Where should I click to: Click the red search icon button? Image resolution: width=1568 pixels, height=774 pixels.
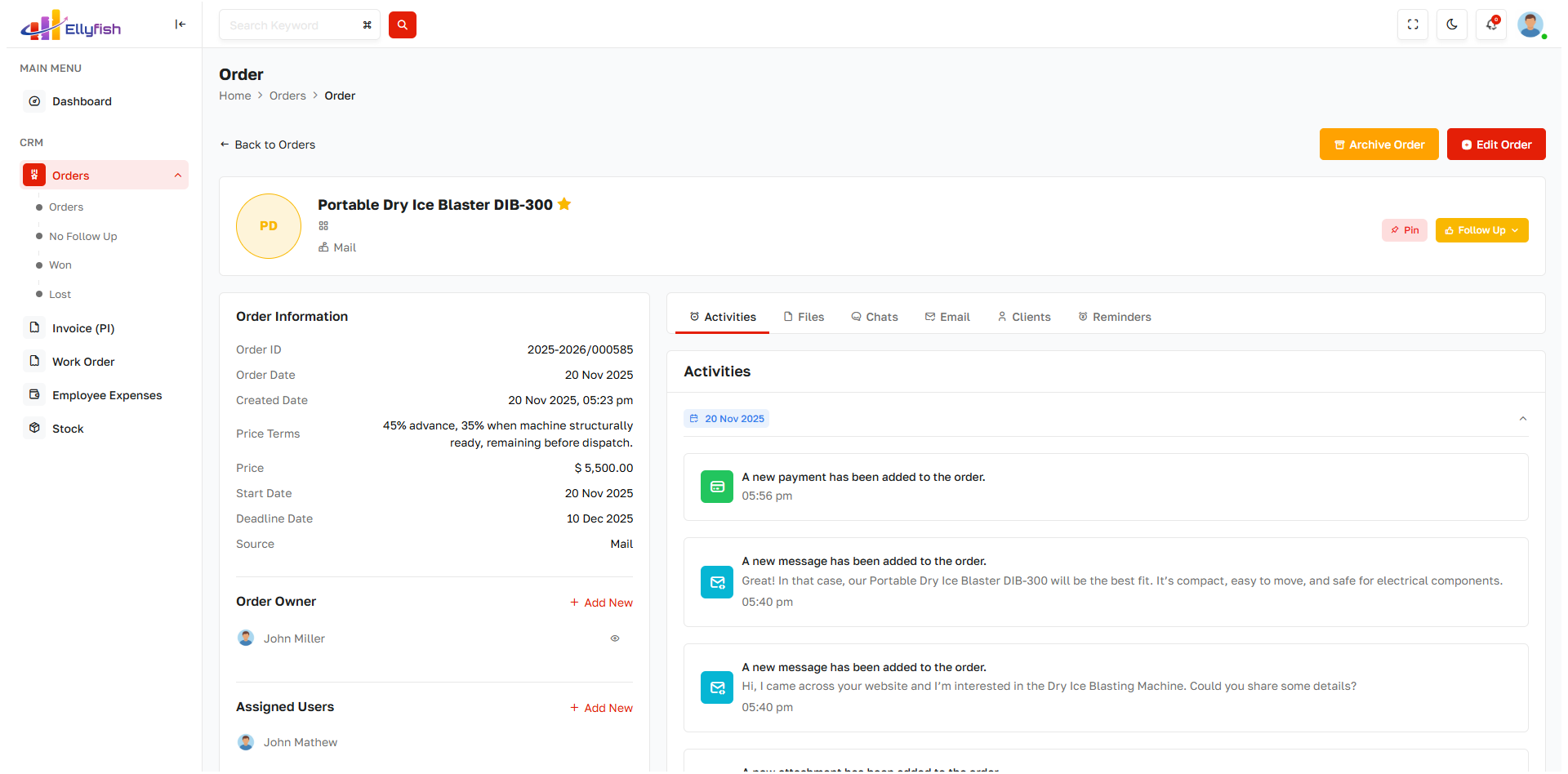pyautogui.click(x=403, y=25)
